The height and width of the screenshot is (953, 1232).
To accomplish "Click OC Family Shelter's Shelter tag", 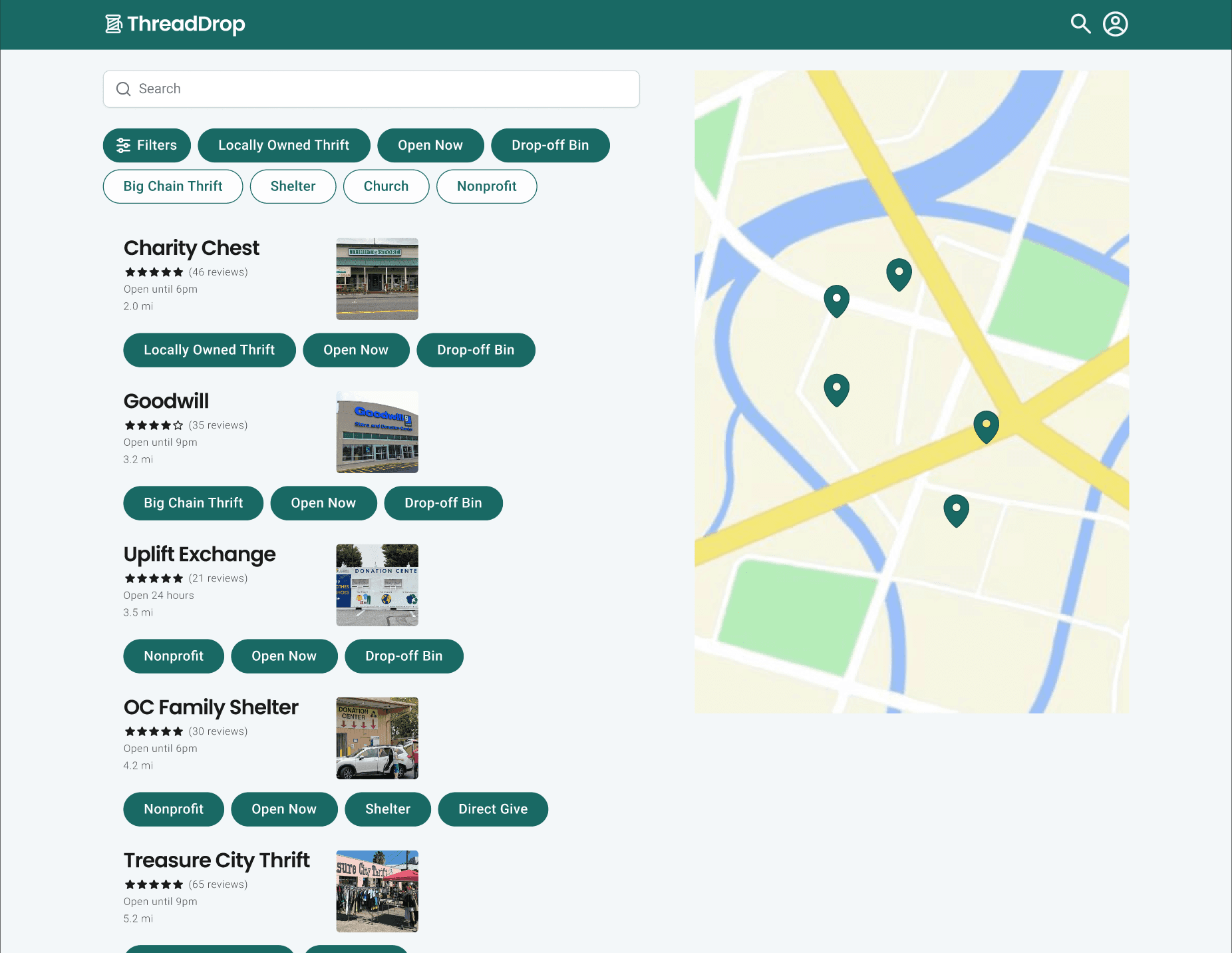I will coord(388,809).
